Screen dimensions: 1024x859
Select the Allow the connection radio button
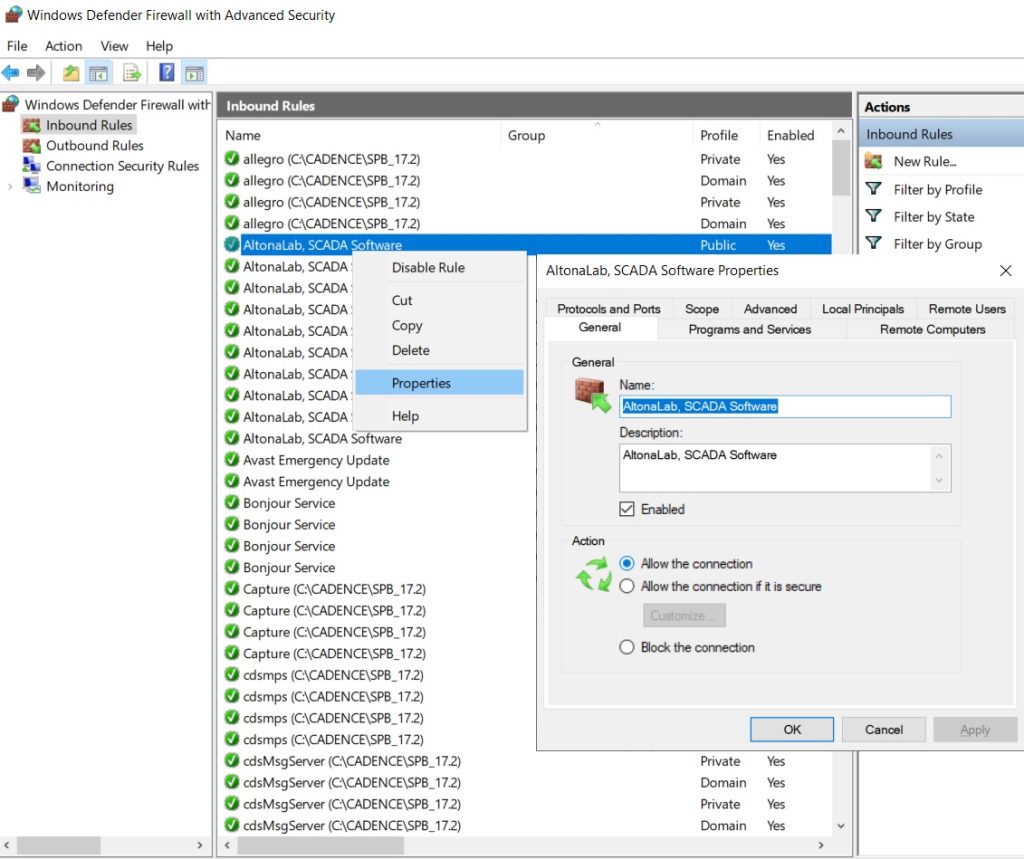[x=626, y=563]
